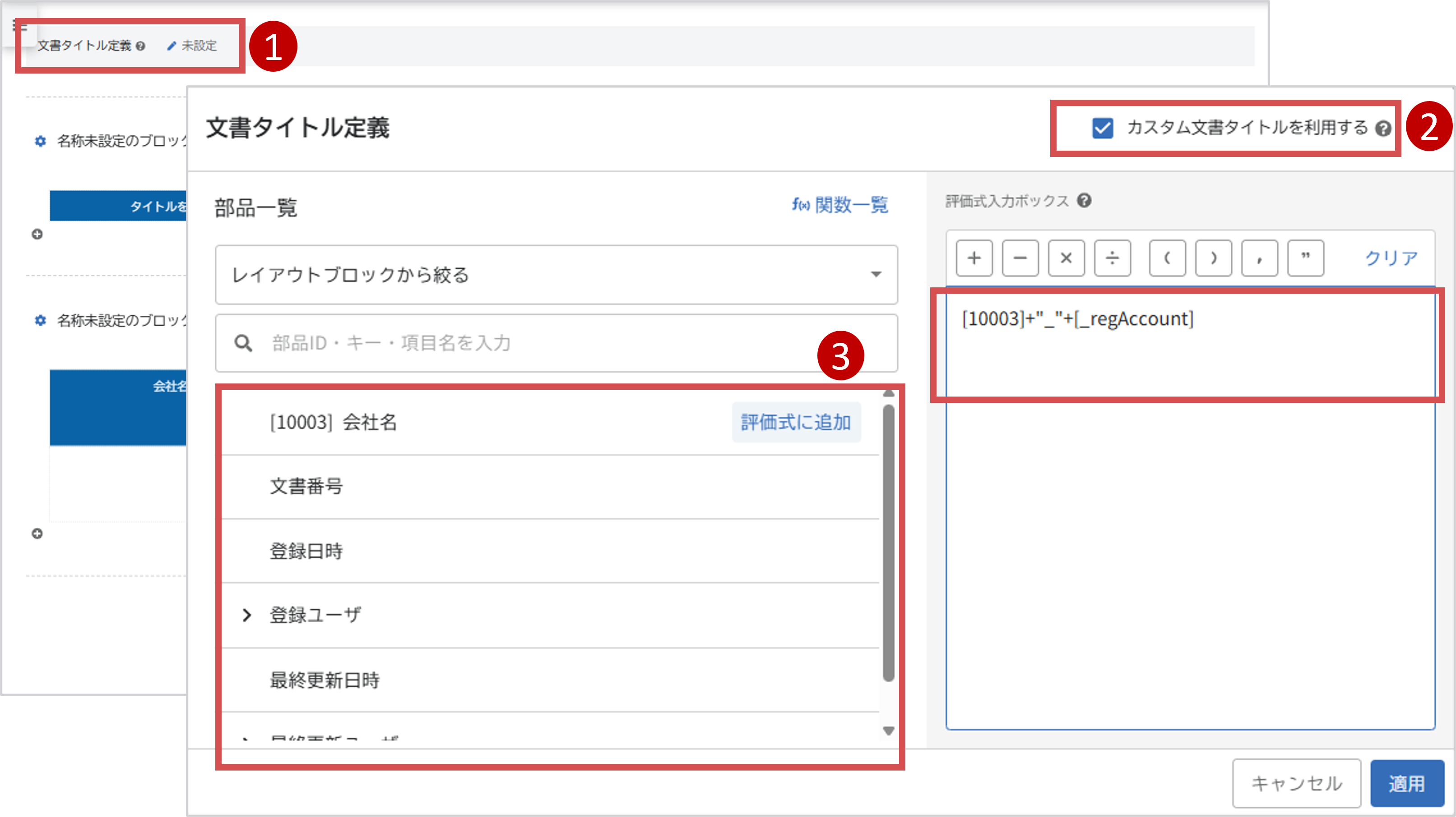Select the [10003] 会社名 row

tap(550, 423)
